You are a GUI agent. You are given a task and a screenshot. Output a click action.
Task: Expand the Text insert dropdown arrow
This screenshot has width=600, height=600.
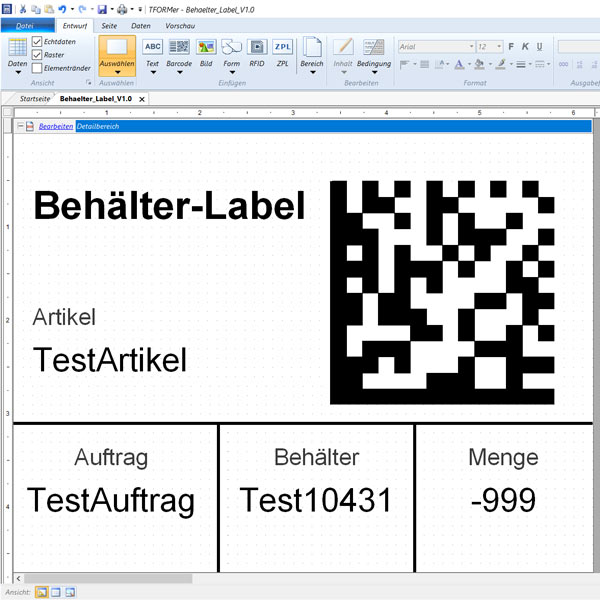click(153, 72)
